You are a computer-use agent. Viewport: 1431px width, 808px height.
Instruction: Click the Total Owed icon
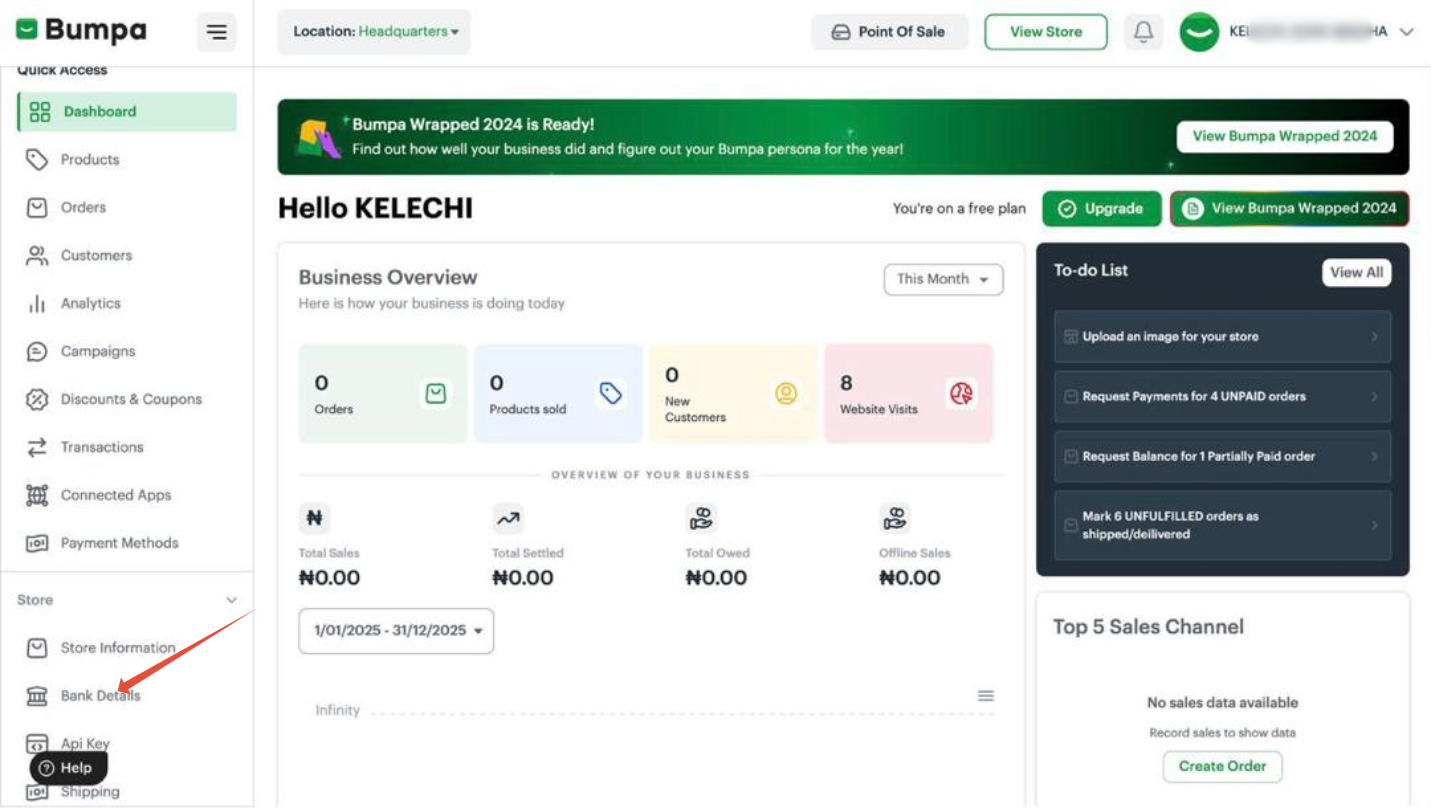tap(701, 518)
